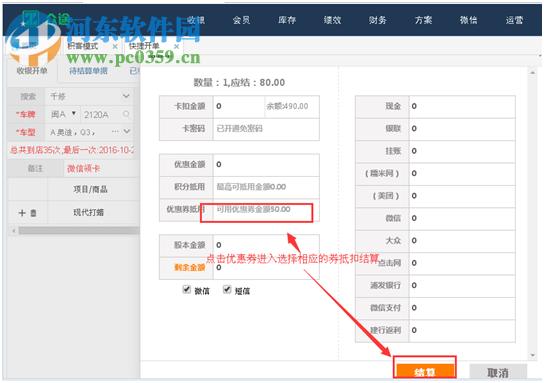544x383 pixels.
Task: Click the 总共到店35次 visit summary text
Action: (71, 150)
